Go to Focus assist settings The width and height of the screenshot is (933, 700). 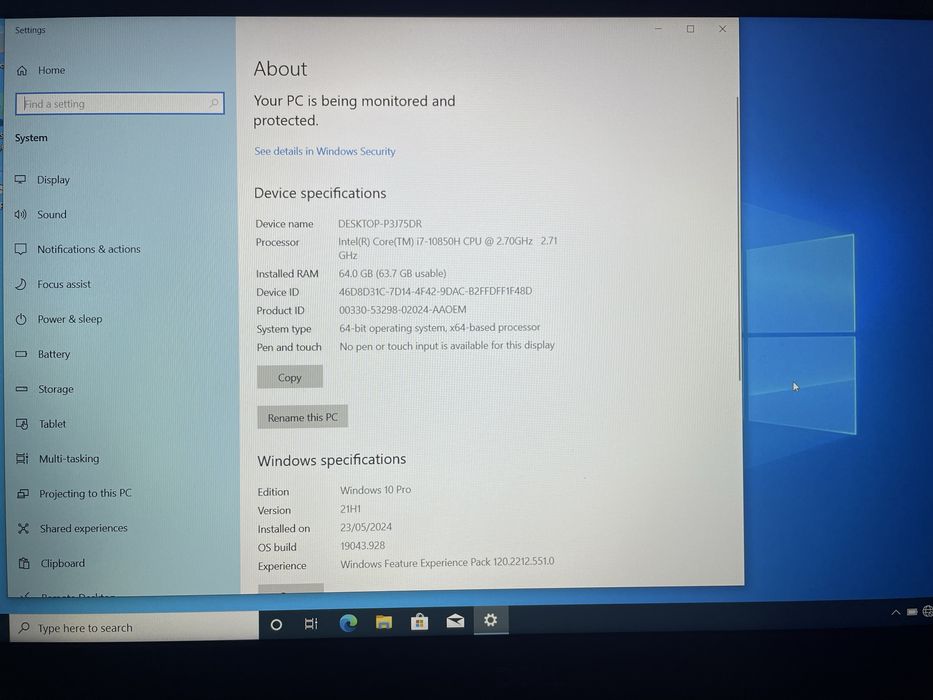point(64,285)
